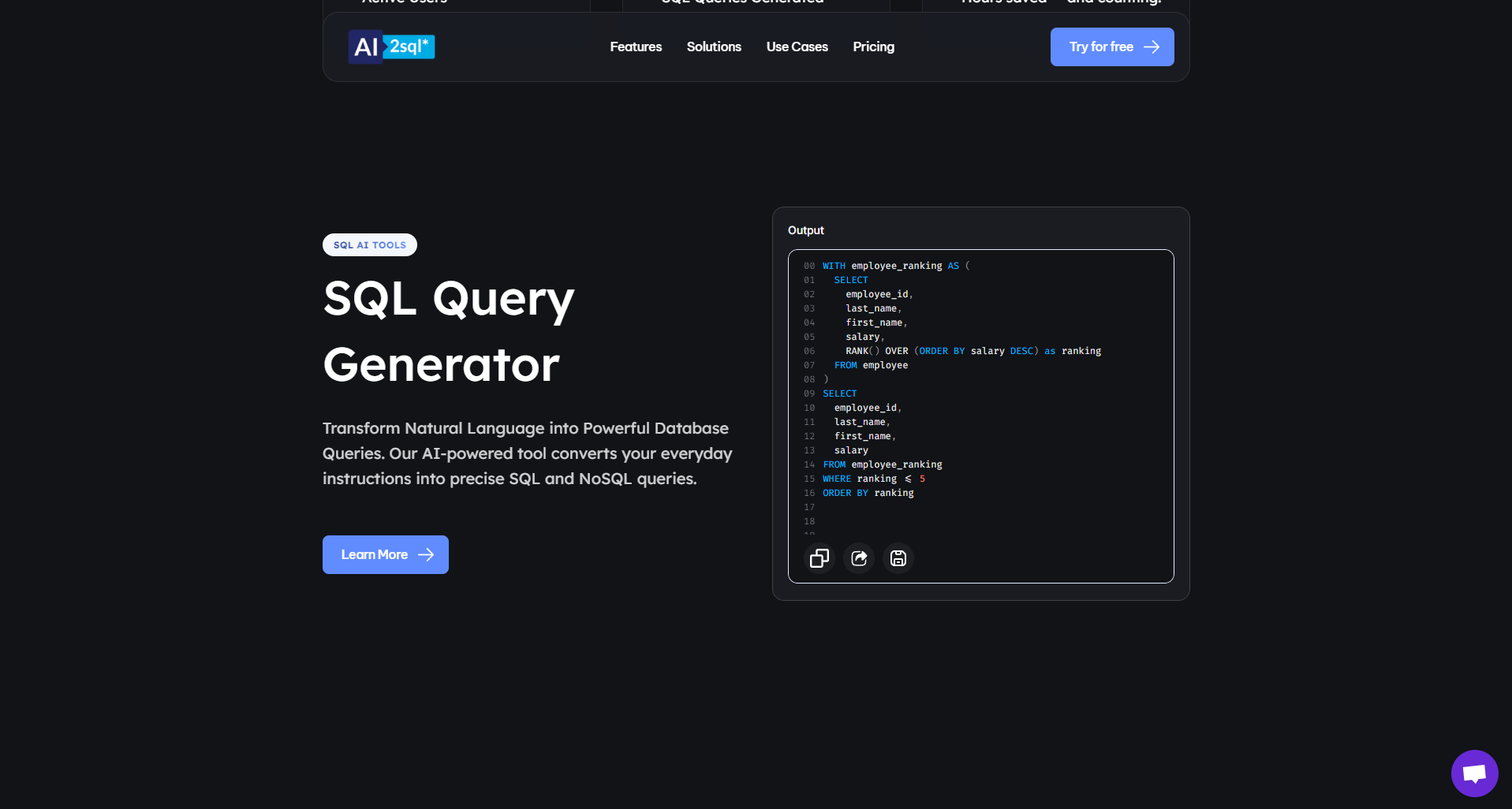The image size is (1512, 809).
Task: Select Features in the navigation bar
Action: coord(635,47)
